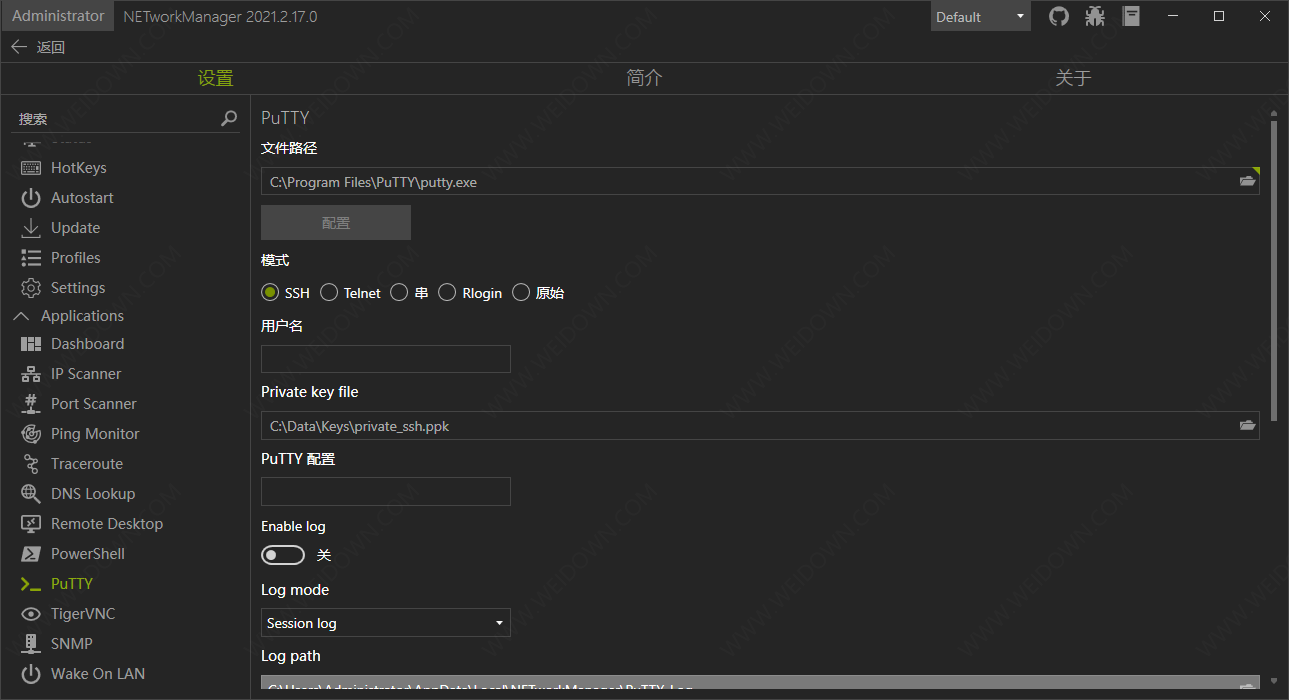Click the back arrow icon

coord(18,47)
